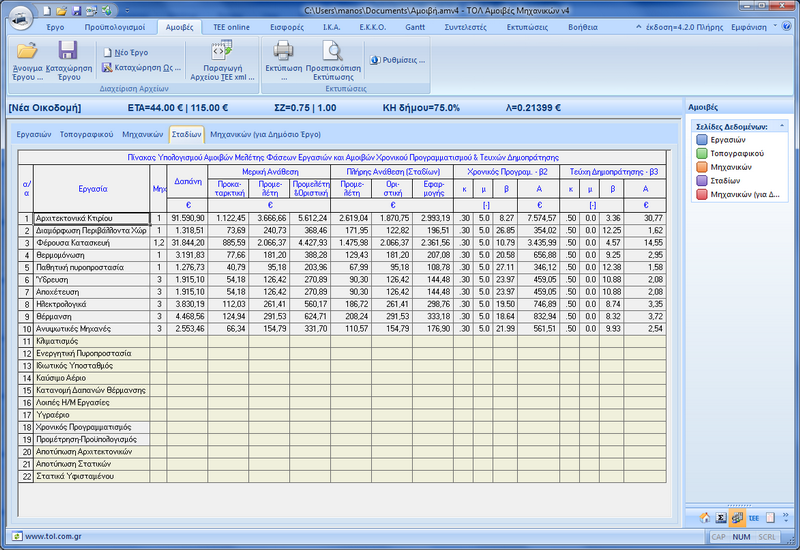Collapse the Σελίδες Δεδομένων panel group
This screenshot has height=550, width=800.
tap(779, 127)
